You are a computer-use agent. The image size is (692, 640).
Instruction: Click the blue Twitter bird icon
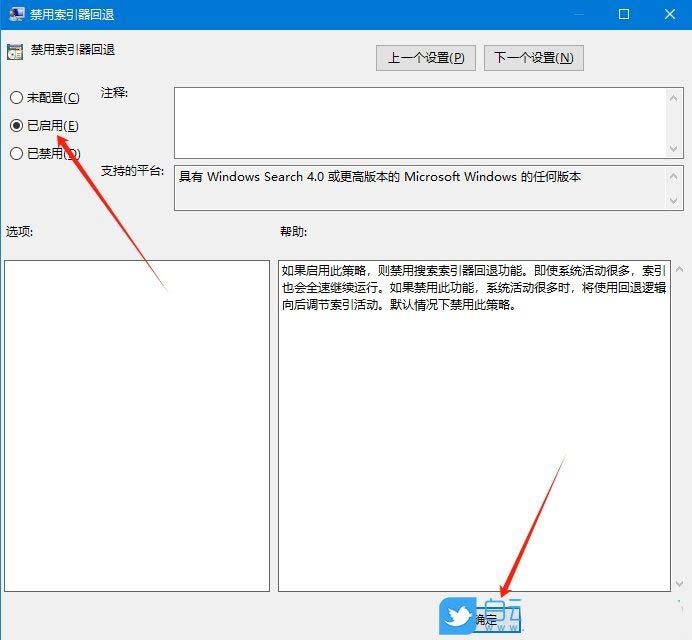coord(457,614)
